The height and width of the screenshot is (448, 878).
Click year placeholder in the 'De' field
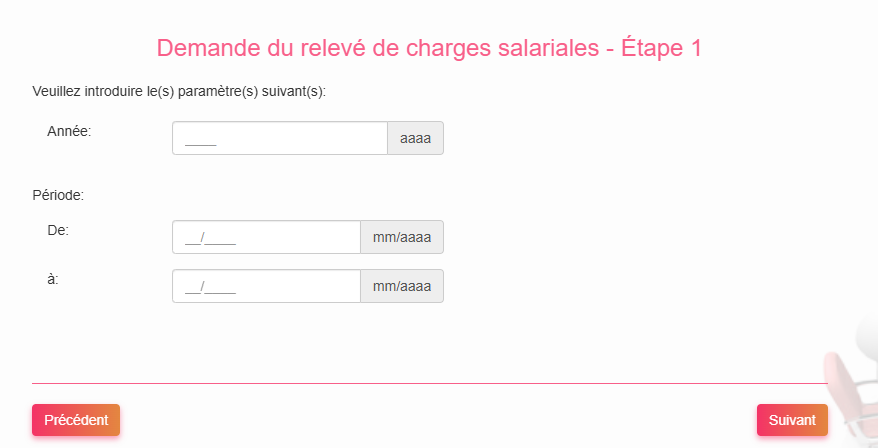coord(221,238)
